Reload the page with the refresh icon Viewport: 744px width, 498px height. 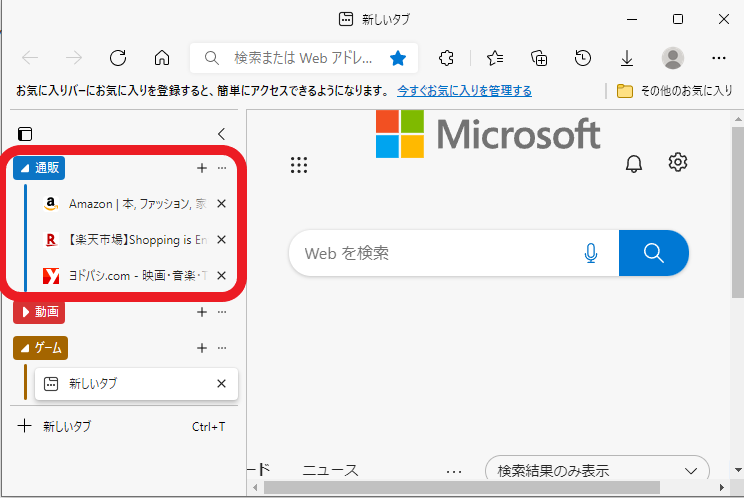click(118, 58)
